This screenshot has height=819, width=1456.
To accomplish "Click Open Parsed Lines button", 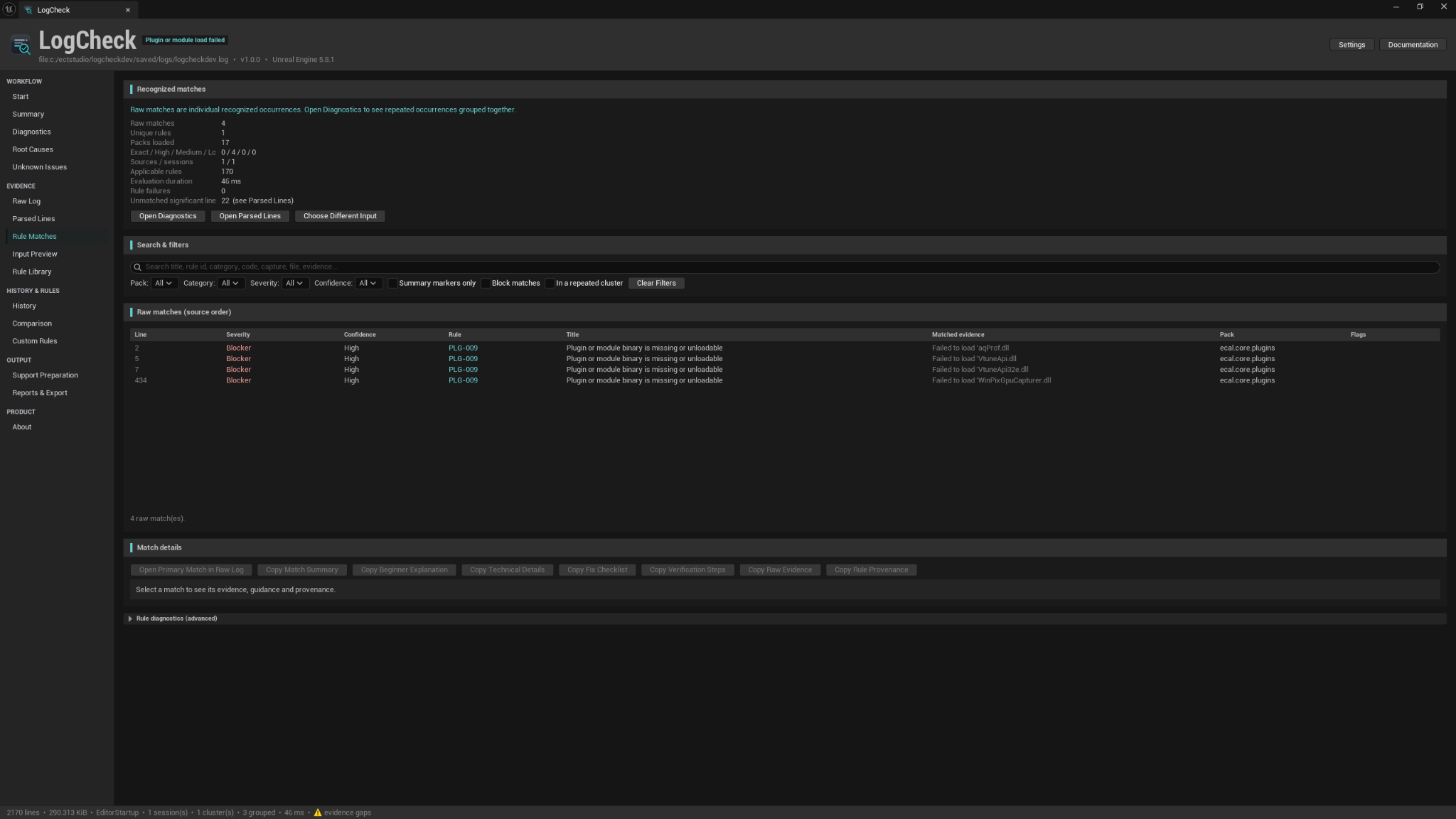I will (x=250, y=216).
